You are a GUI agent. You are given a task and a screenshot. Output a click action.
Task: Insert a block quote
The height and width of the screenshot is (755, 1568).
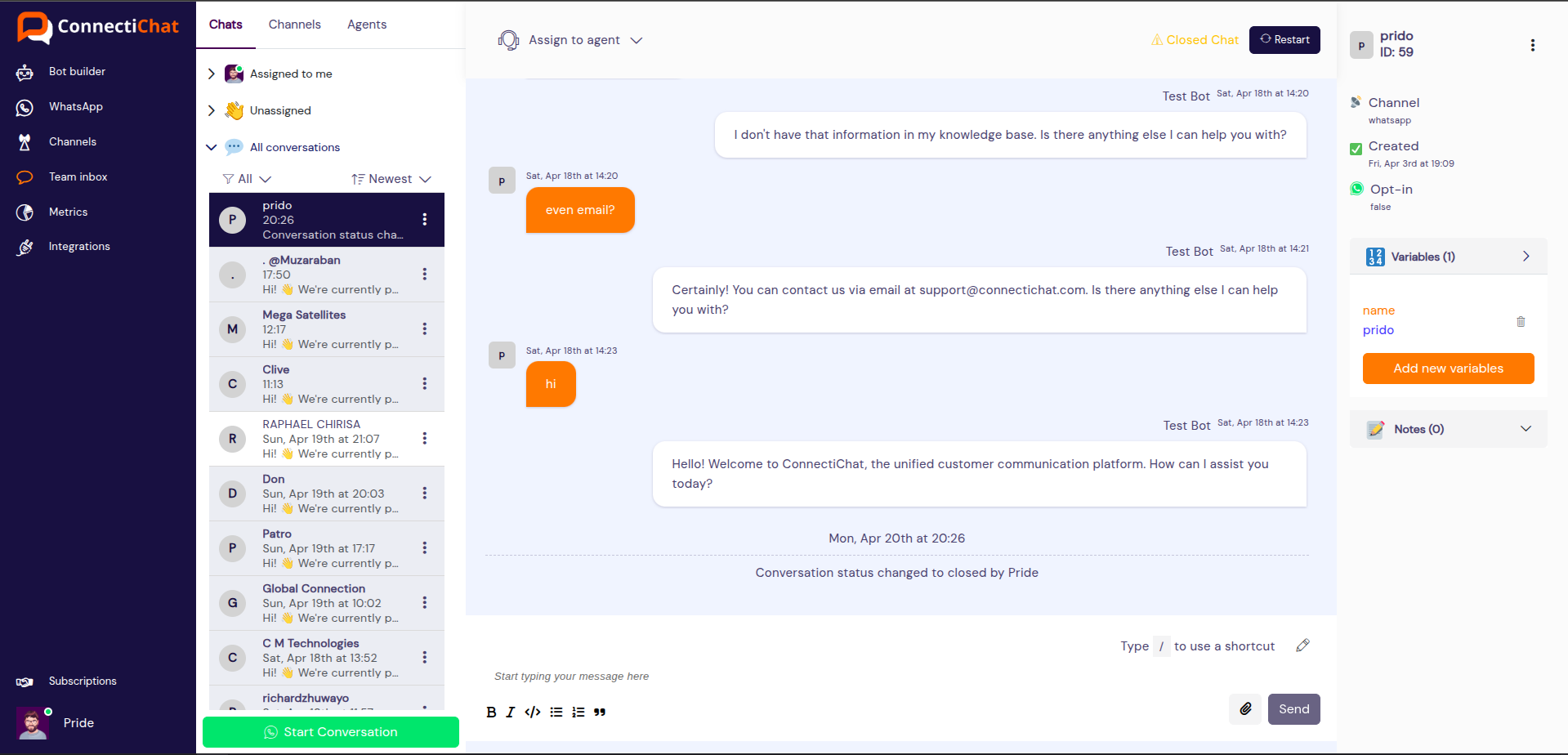point(600,713)
